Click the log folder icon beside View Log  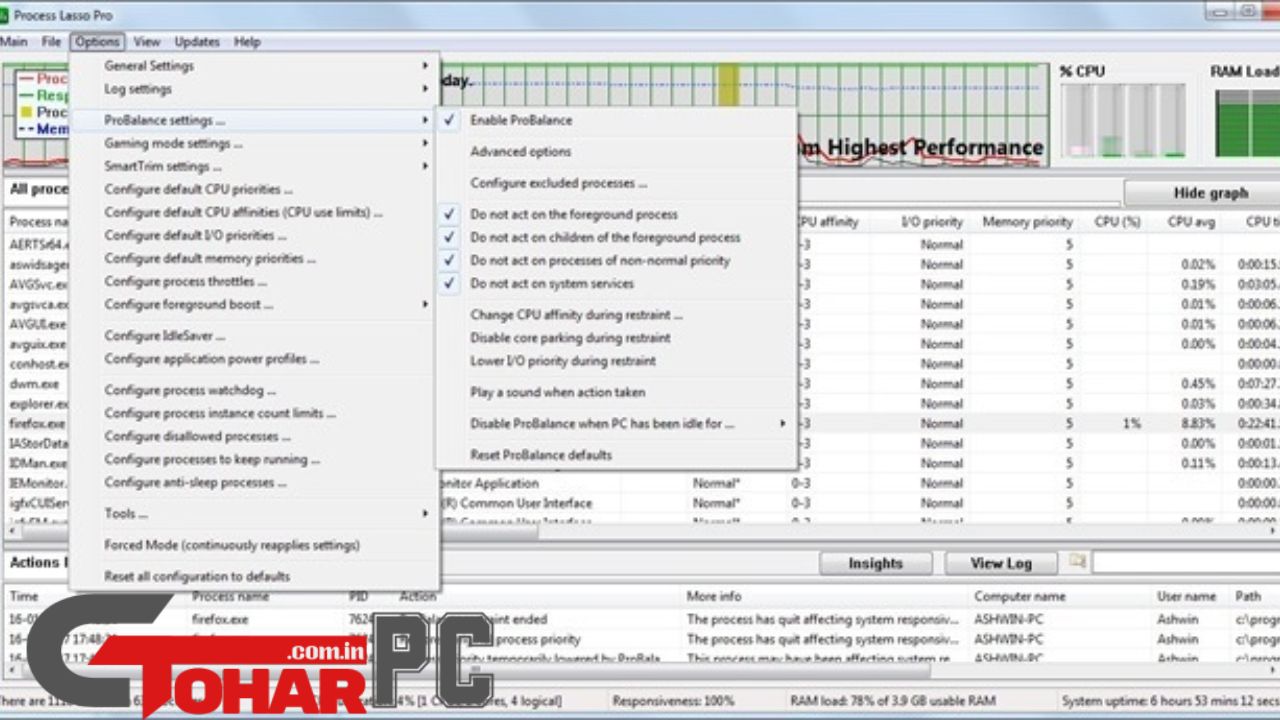point(1077,562)
